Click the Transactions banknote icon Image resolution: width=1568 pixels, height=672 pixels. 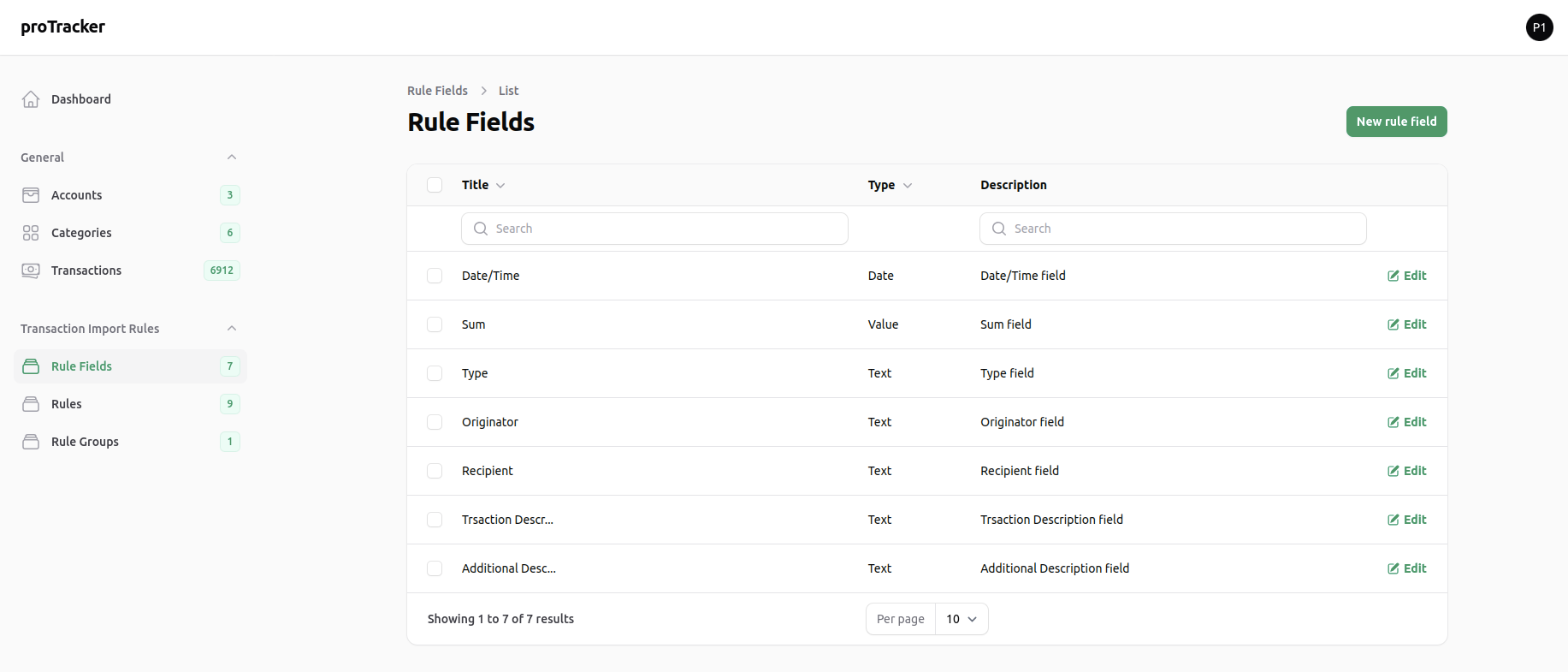31,271
